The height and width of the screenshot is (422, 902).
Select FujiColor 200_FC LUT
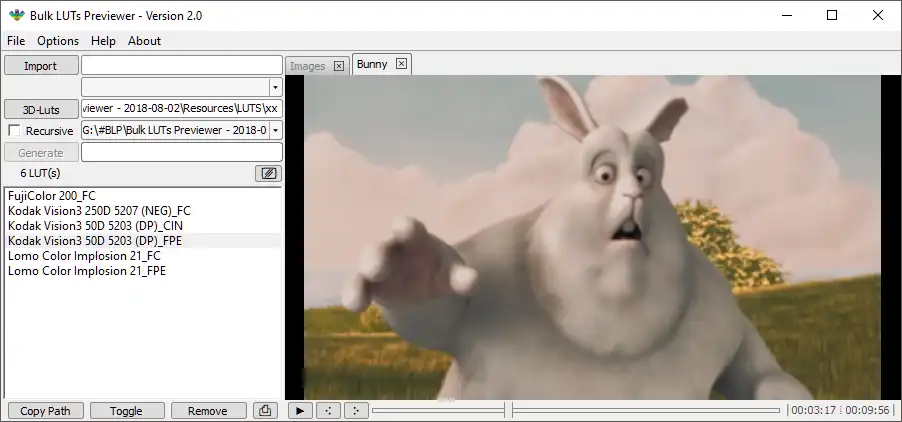[x=143, y=196]
